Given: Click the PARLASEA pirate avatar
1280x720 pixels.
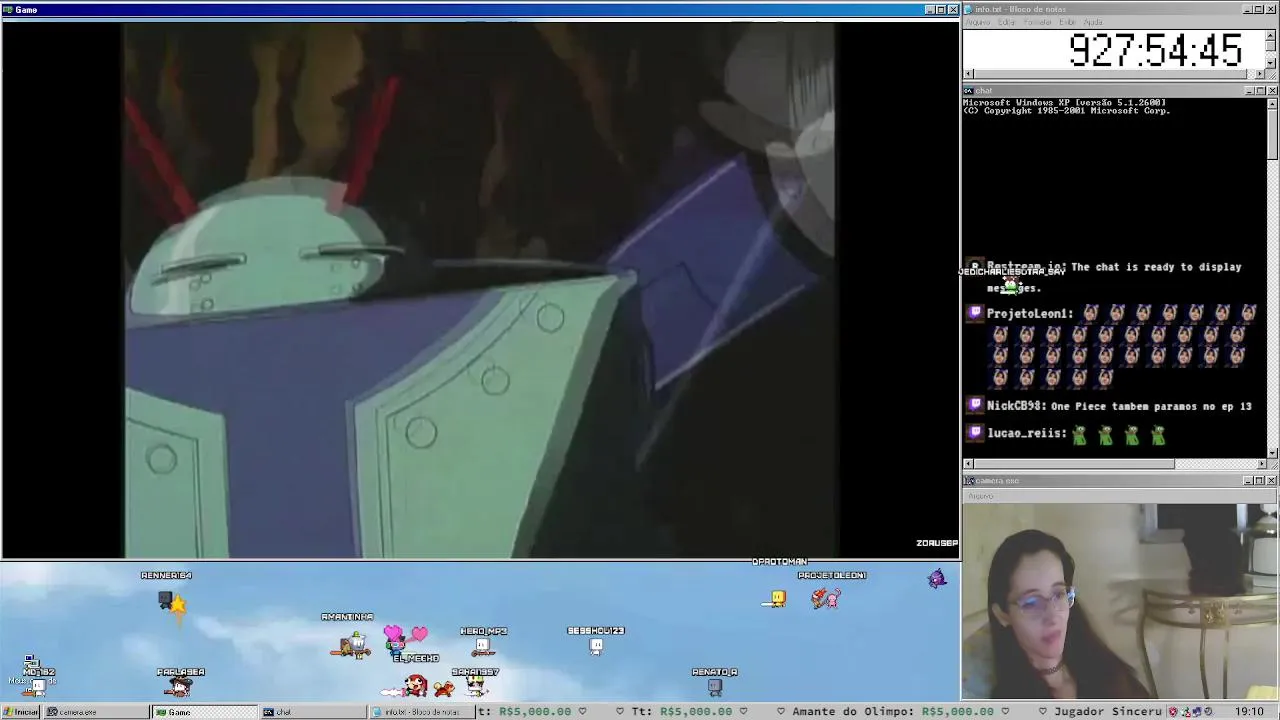Looking at the screenshot, I should pyautogui.click(x=180, y=687).
